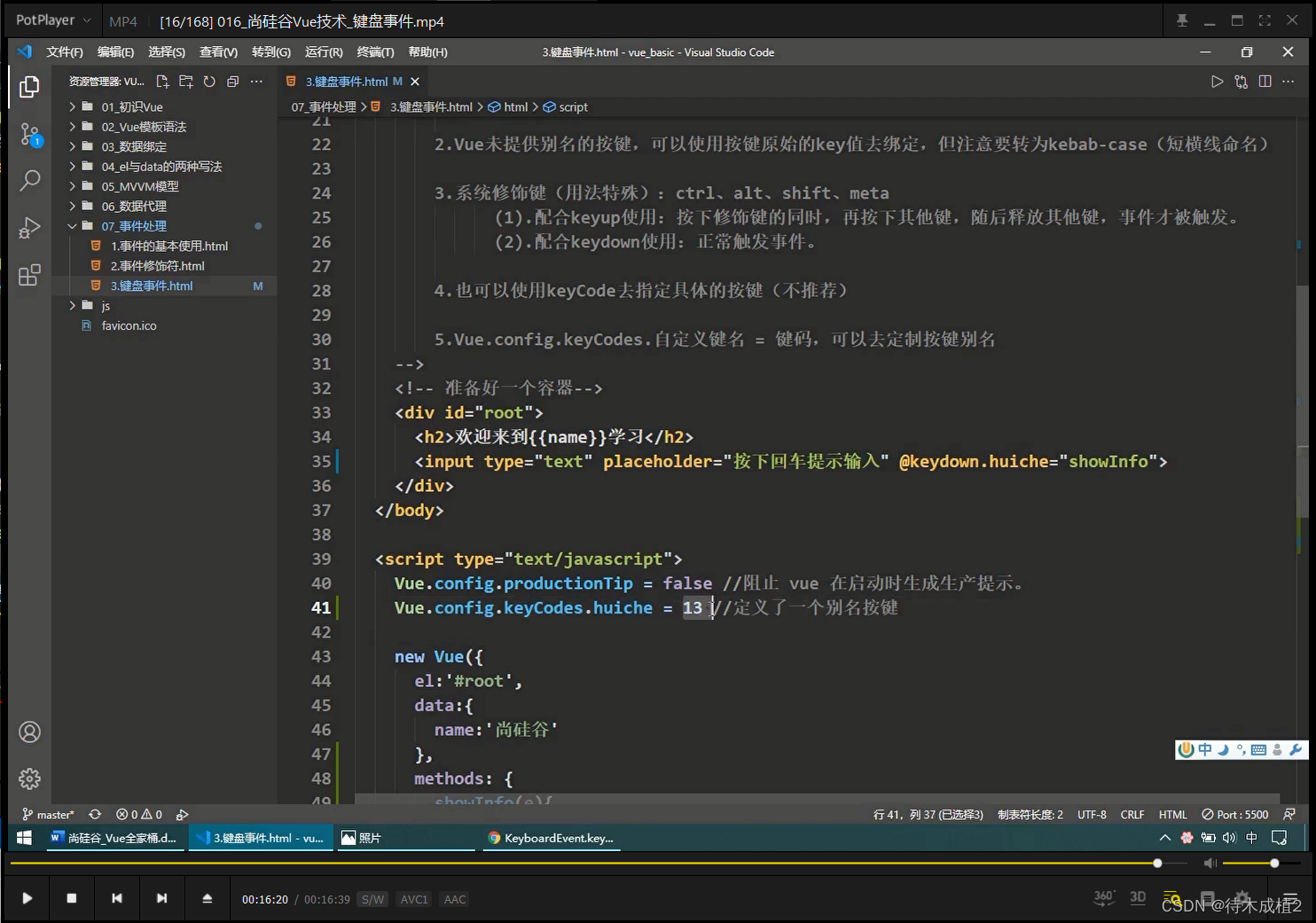Open changes compare icon in editor toolbar
The width and height of the screenshot is (1316, 923).
pyautogui.click(x=1241, y=82)
